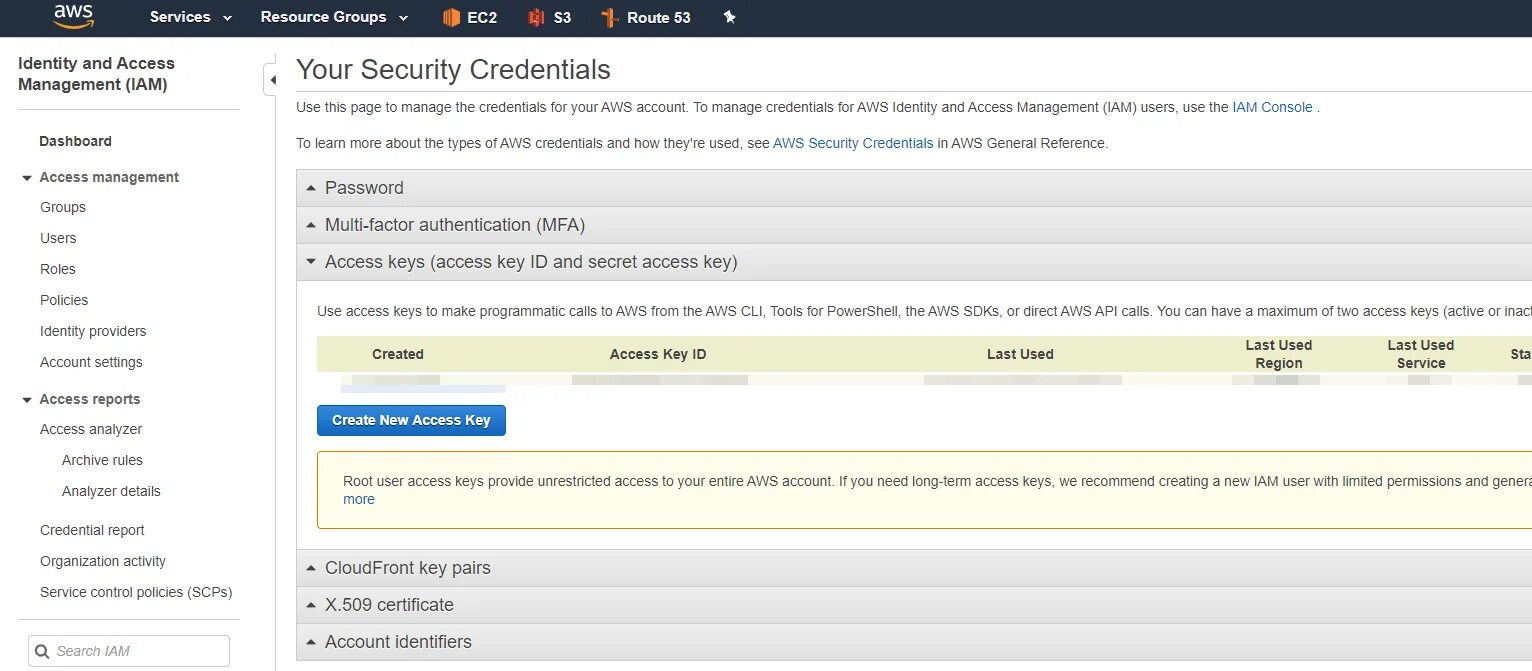The image size is (1532, 671).
Task: Go to Users in the sidebar
Action: (58, 238)
